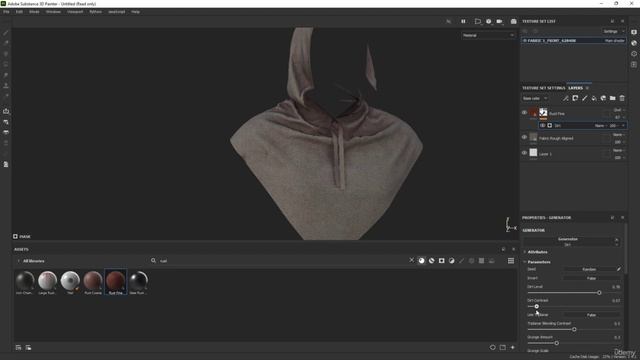Screen dimensions: 640x360
Task: Select the Rust Fine layer mask thumbnail
Action: tap(543, 112)
